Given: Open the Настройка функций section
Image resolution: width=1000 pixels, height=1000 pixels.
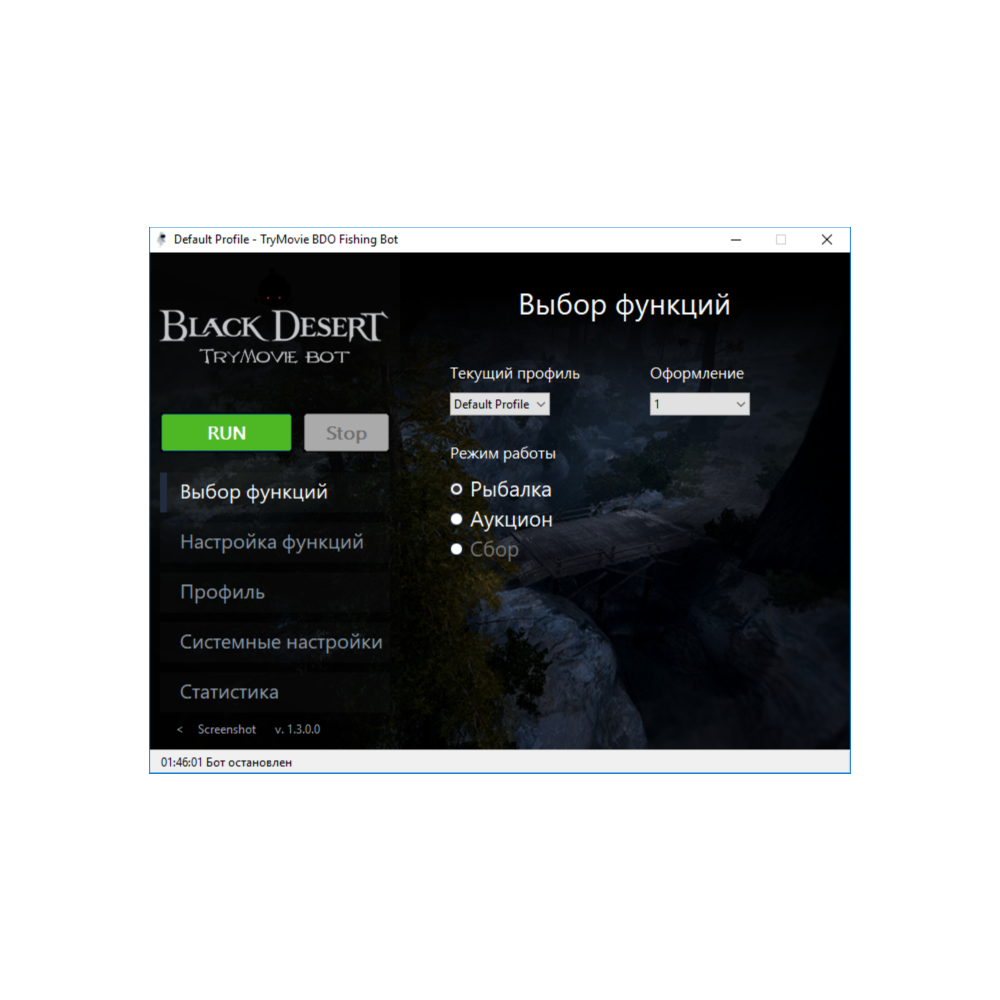Looking at the screenshot, I should click(275, 542).
